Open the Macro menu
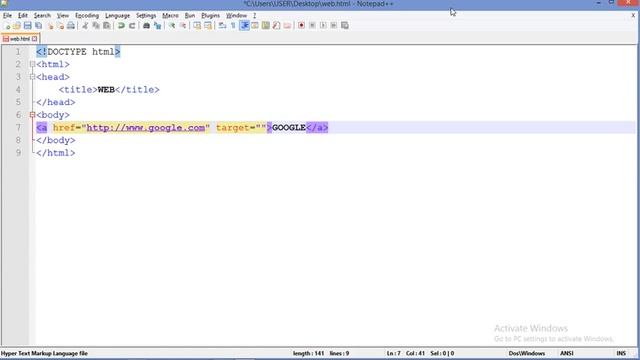The width and height of the screenshot is (640, 360). point(170,16)
